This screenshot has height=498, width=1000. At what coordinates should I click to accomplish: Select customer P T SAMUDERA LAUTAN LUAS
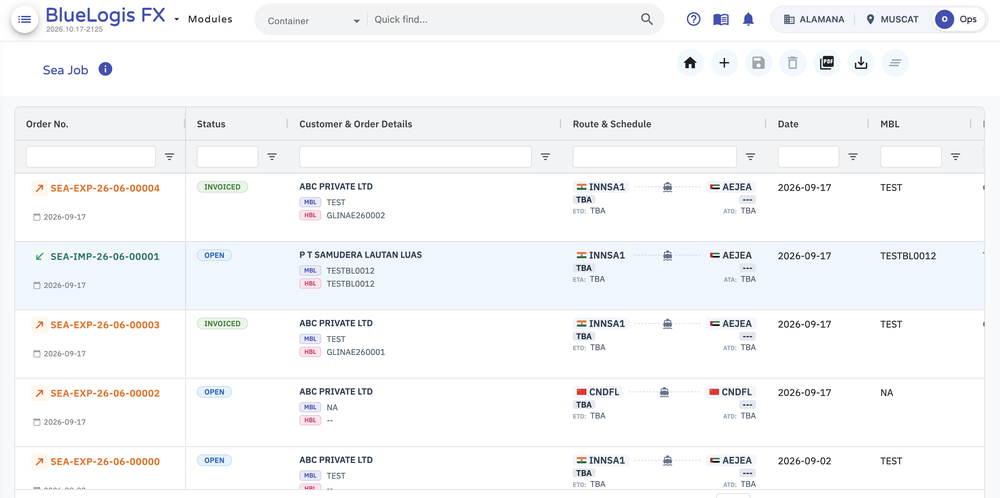[360, 255]
